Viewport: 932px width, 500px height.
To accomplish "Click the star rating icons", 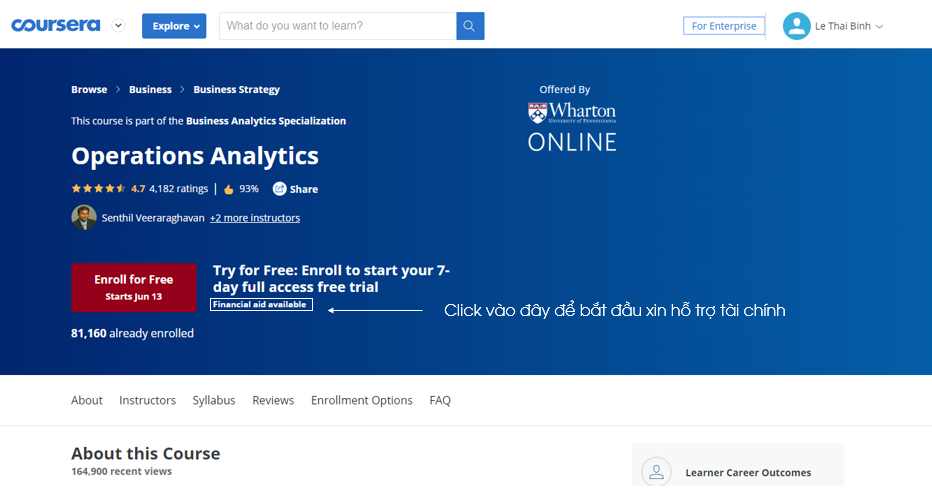I will [98, 188].
